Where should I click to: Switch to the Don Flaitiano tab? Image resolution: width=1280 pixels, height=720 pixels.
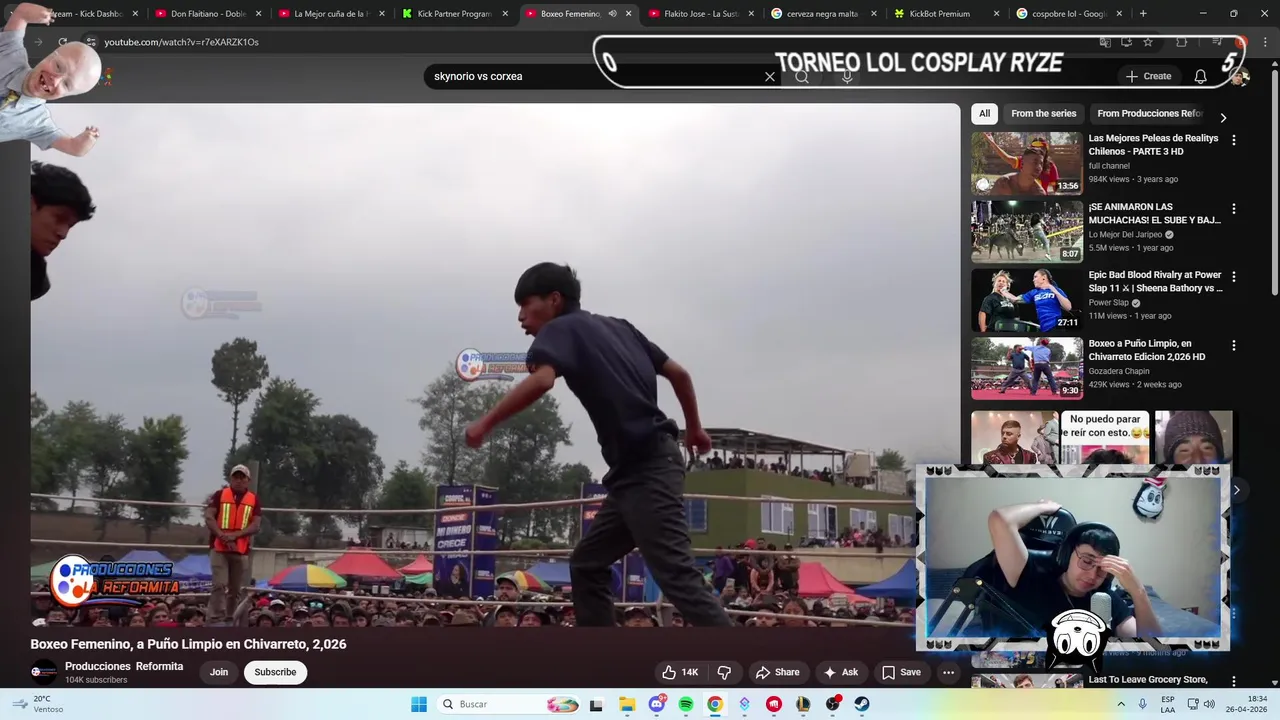pos(208,14)
